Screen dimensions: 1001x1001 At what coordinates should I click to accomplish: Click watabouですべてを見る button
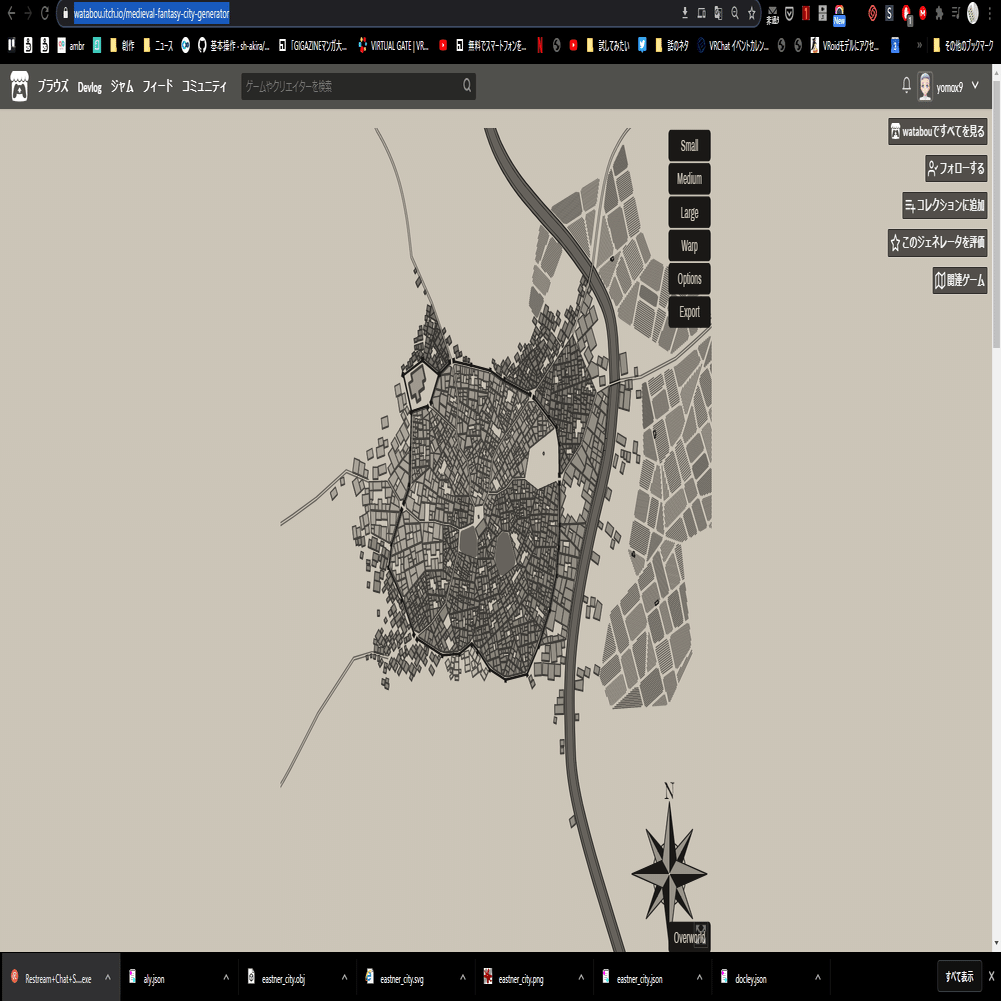[x=938, y=132]
